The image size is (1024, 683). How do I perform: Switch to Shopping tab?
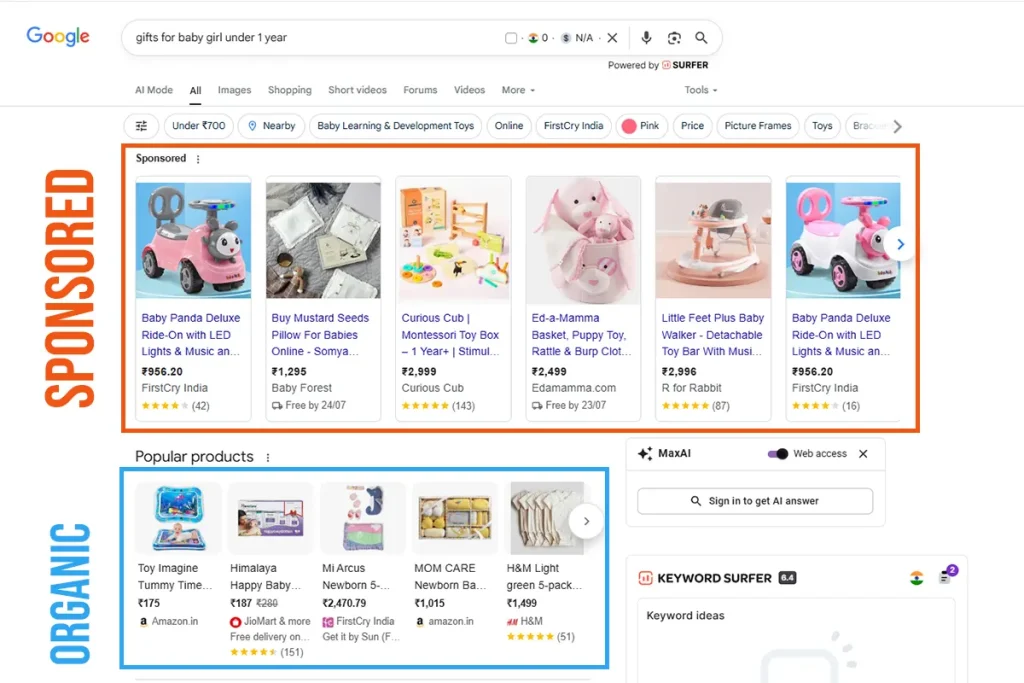[x=289, y=90]
